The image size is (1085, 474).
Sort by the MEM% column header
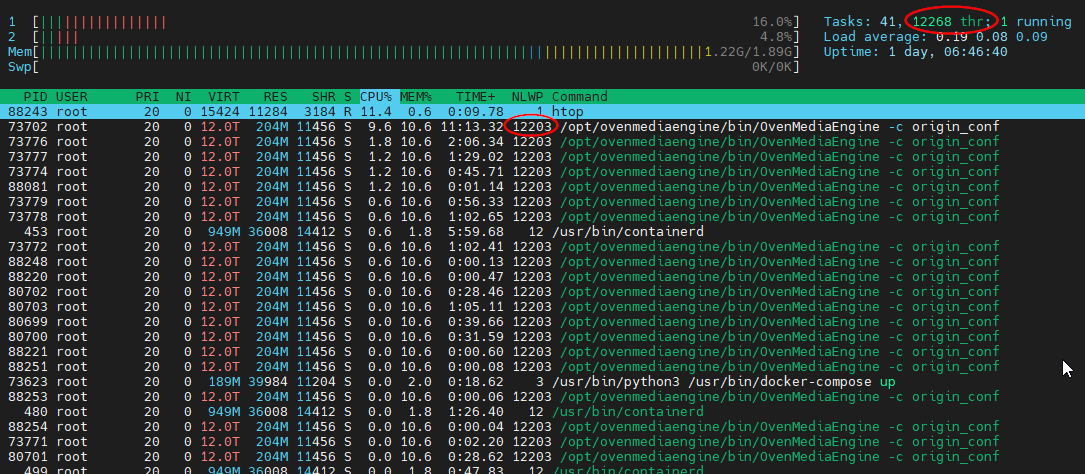[416, 96]
